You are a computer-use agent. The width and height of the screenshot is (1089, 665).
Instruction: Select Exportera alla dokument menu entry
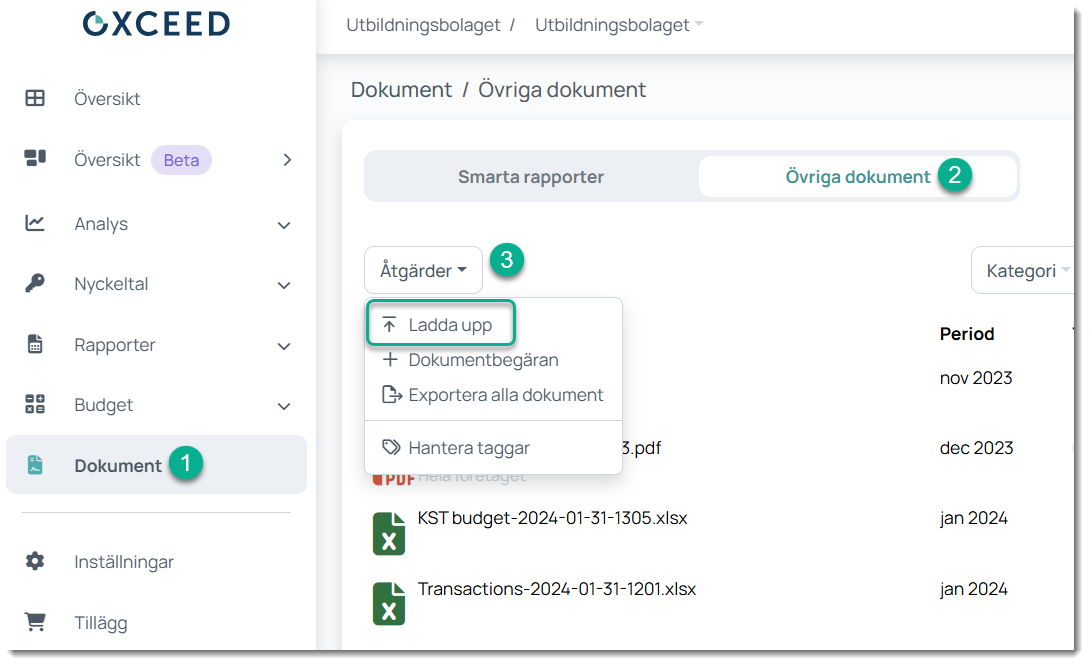coord(505,395)
